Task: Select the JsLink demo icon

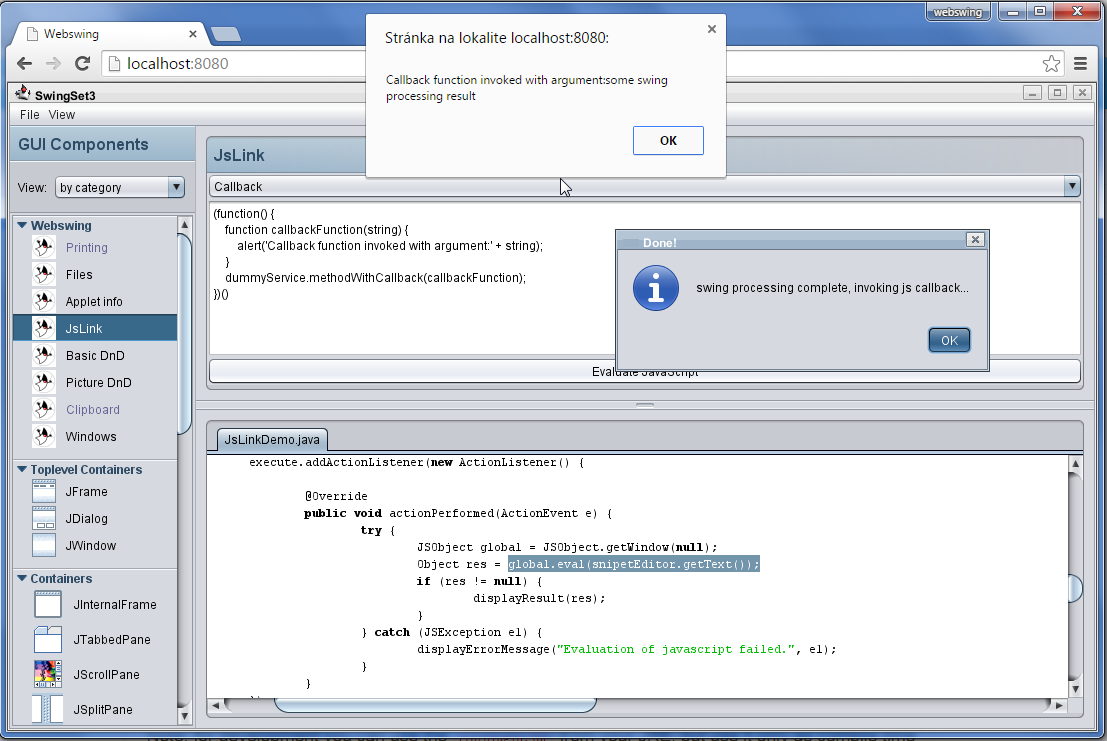Action: (x=44, y=328)
